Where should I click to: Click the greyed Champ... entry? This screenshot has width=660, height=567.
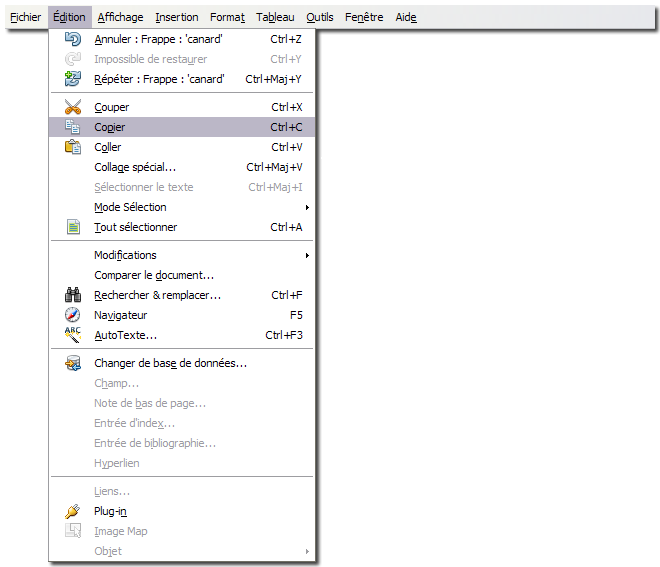(x=182, y=383)
